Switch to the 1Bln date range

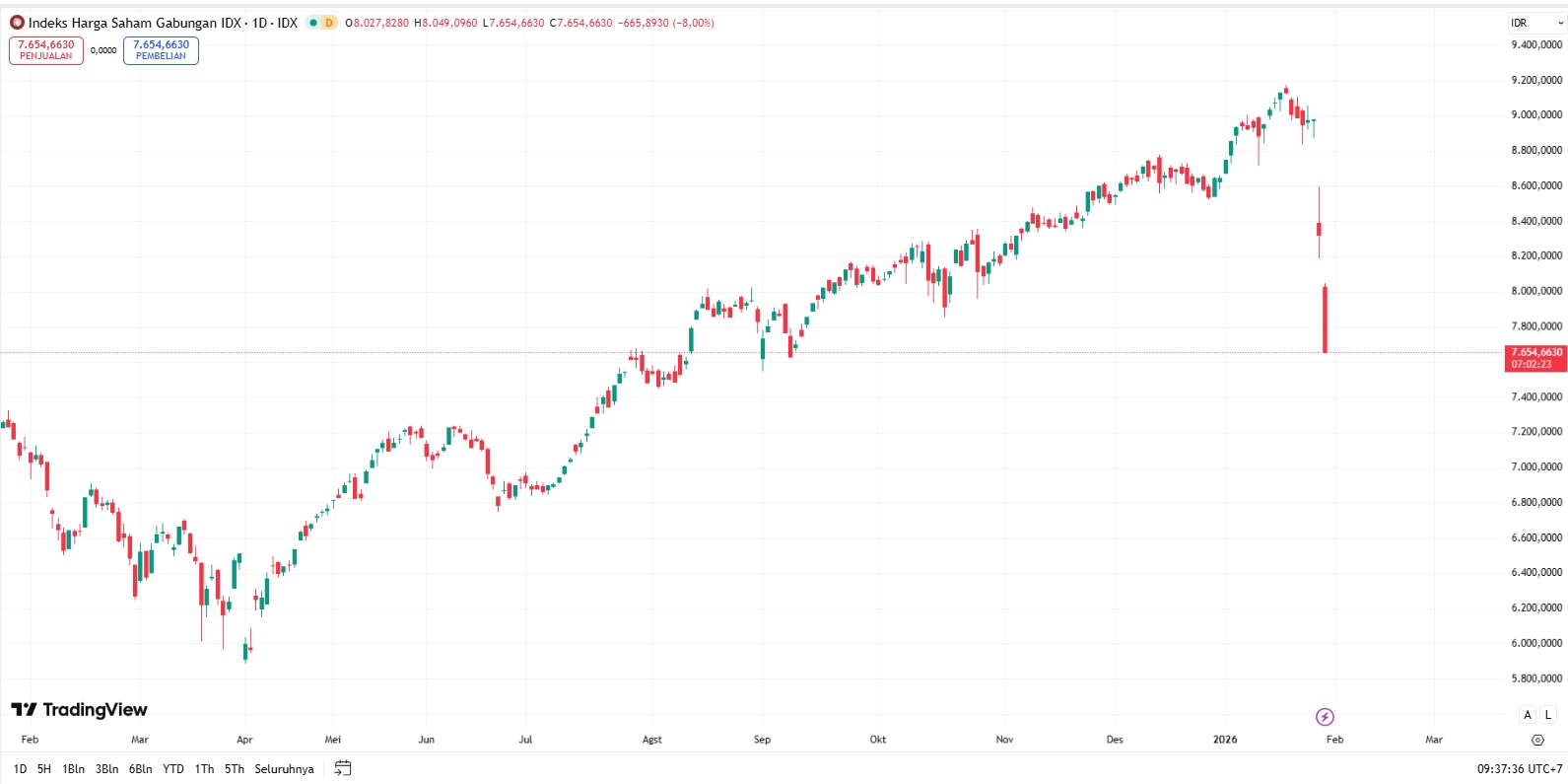(73, 769)
